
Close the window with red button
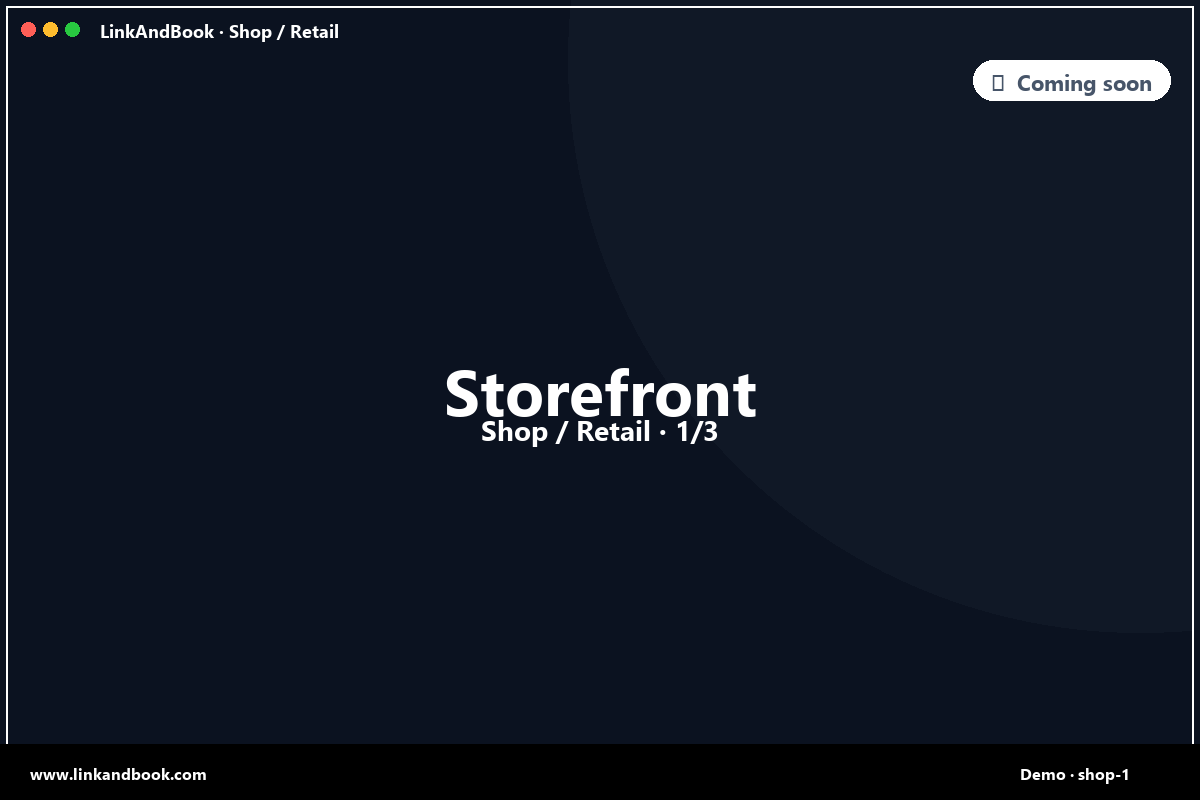28,30
